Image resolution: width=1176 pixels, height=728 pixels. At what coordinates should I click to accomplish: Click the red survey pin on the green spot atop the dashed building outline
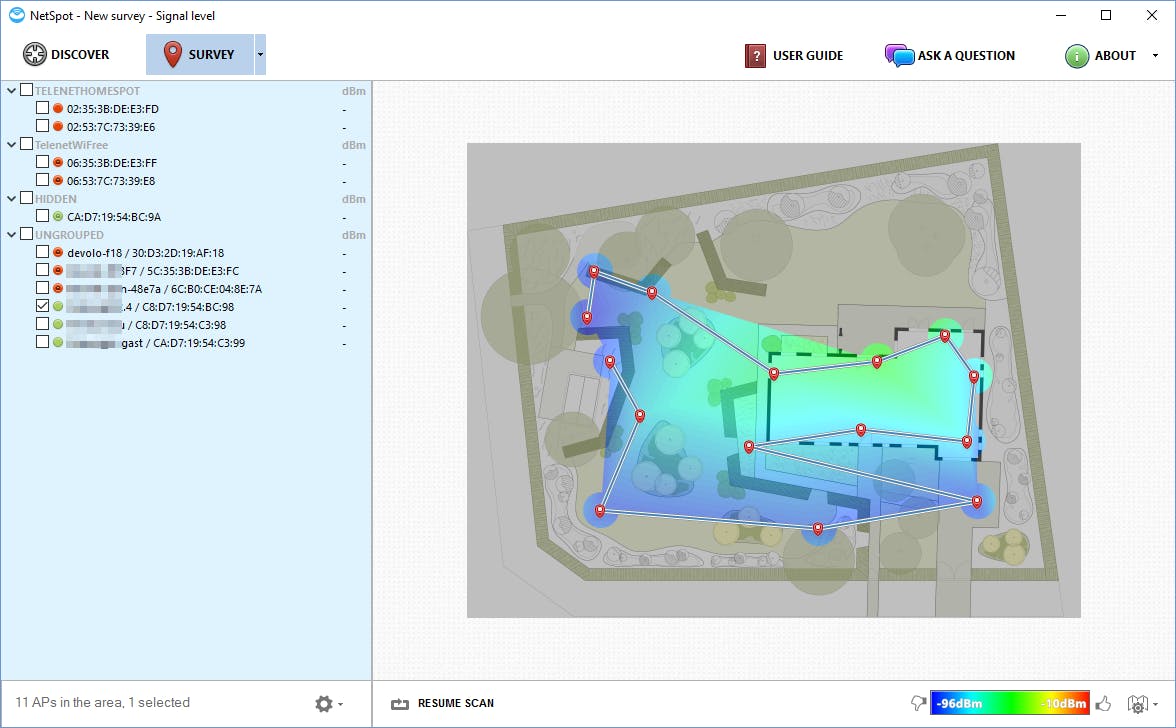tap(945, 336)
